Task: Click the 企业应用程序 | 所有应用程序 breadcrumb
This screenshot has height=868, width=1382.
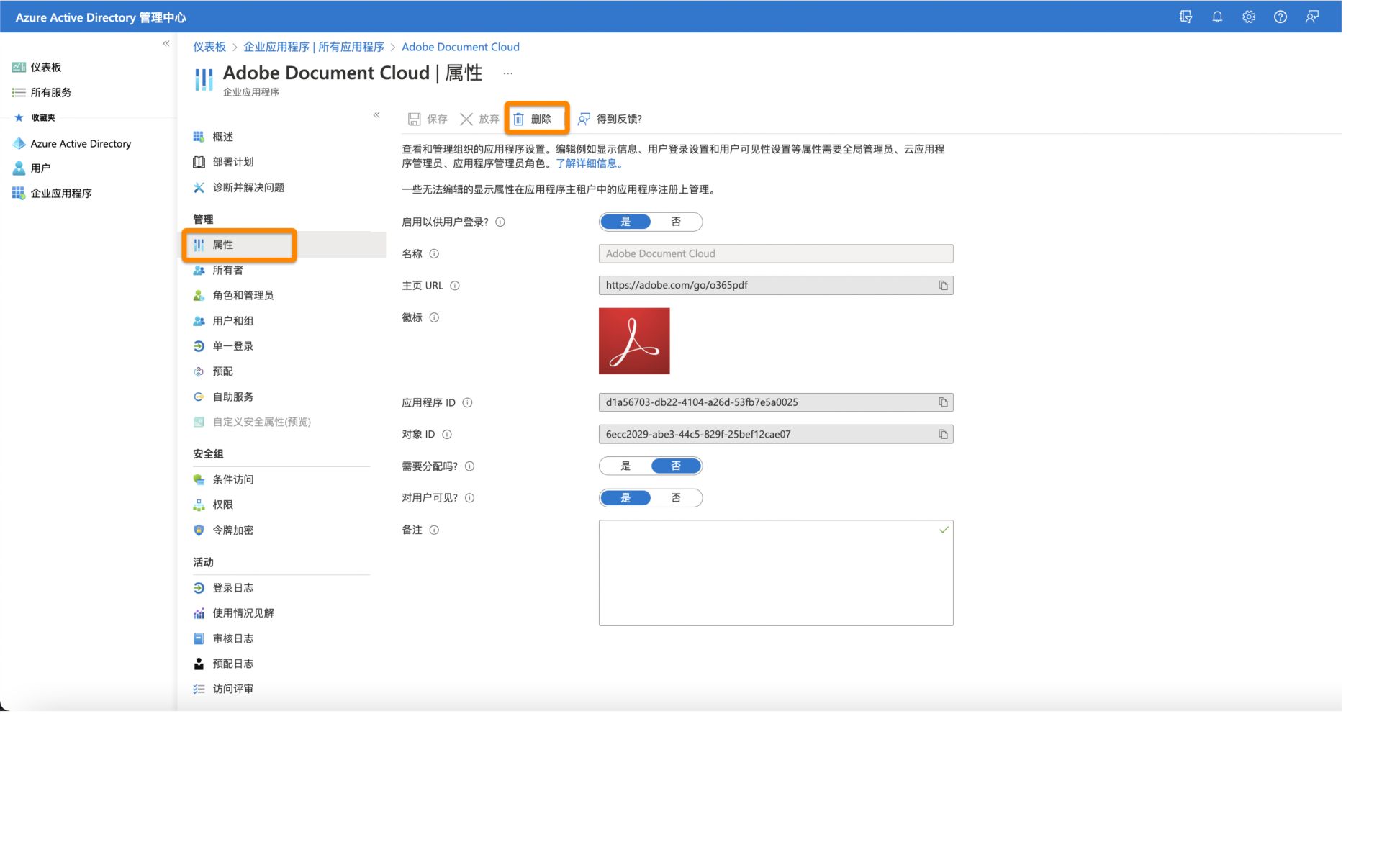Action: coord(314,47)
